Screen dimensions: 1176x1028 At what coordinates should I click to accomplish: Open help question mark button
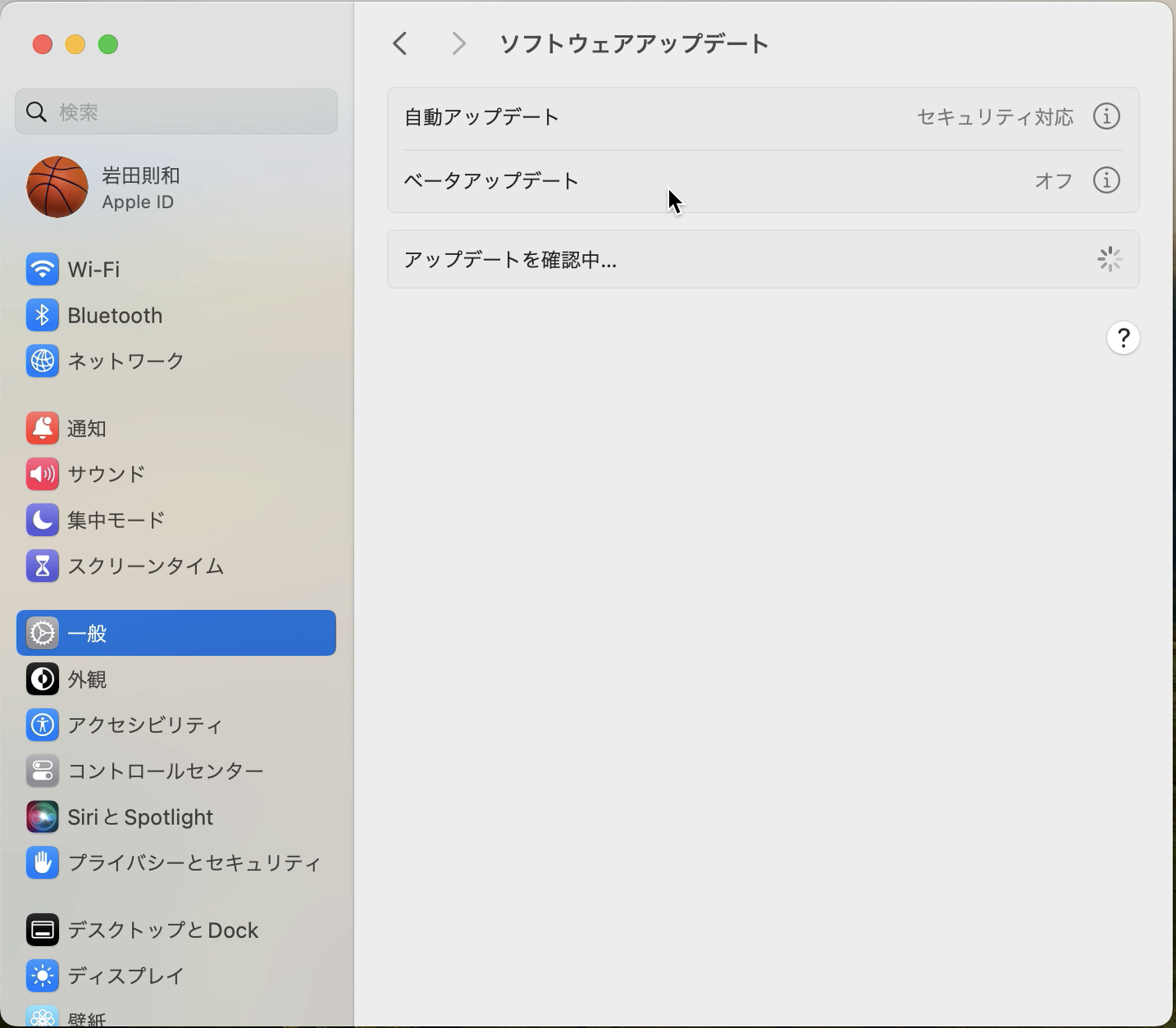point(1123,338)
